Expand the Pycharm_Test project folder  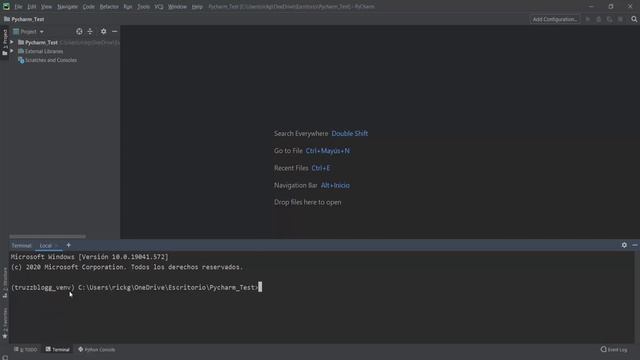[12, 42]
